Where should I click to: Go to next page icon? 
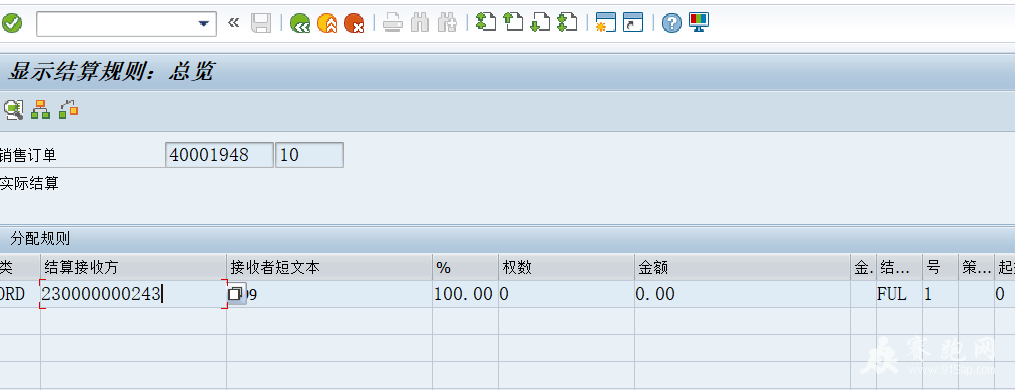point(540,23)
